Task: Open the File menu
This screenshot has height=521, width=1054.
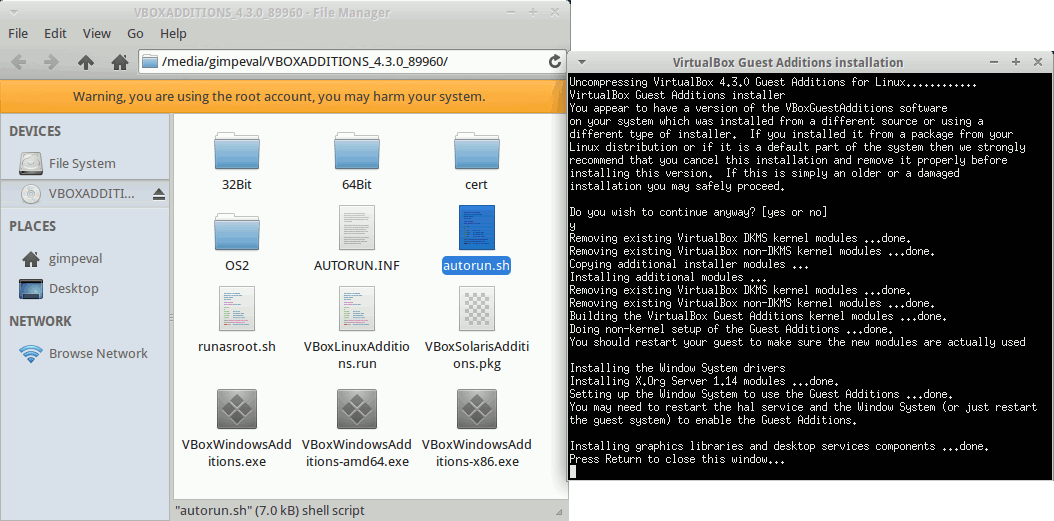Action: [x=17, y=34]
